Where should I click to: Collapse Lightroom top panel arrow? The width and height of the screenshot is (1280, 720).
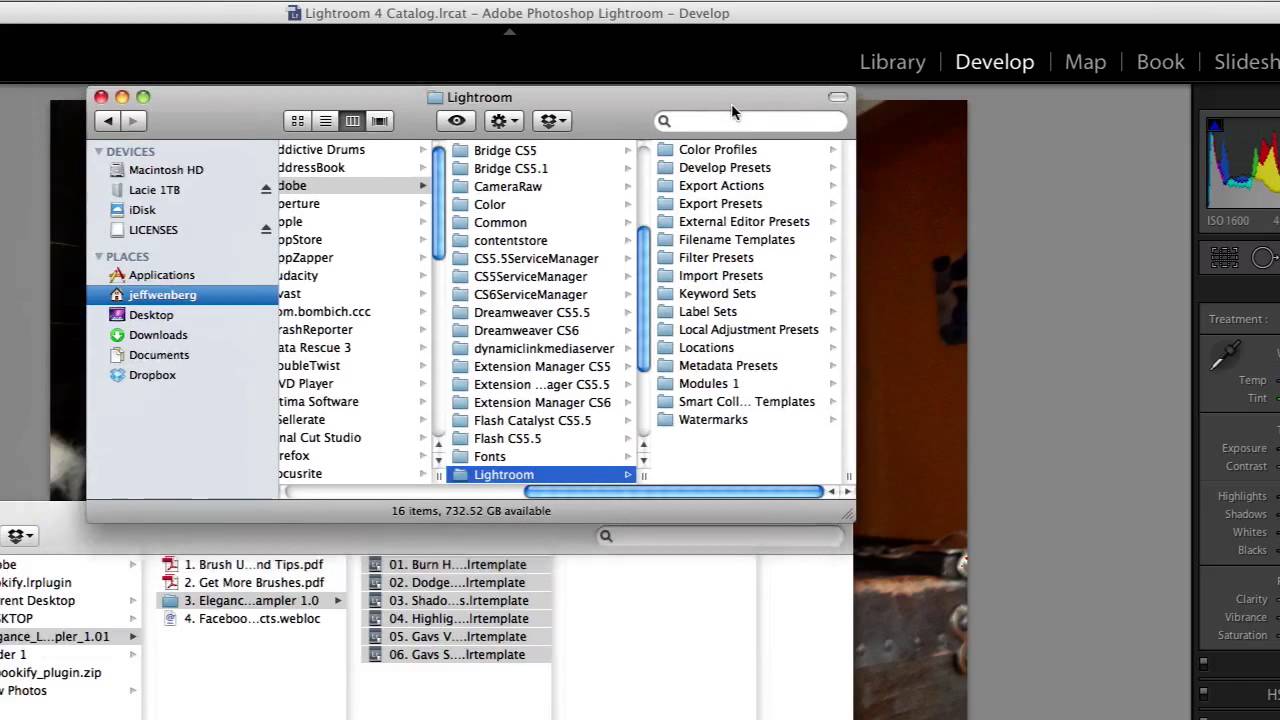(x=509, y=32)
